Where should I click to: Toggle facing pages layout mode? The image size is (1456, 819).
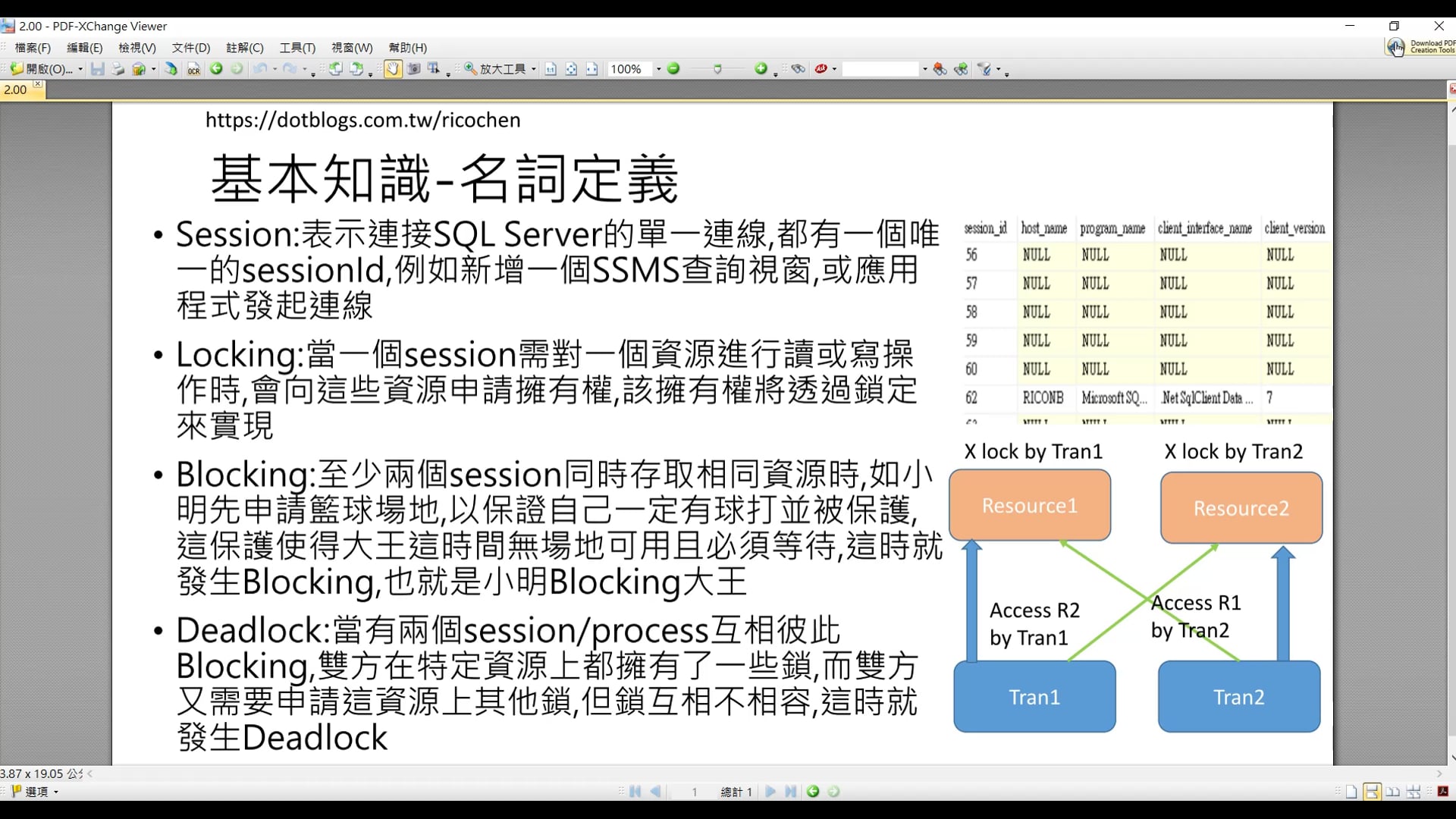pos(1392,792)
